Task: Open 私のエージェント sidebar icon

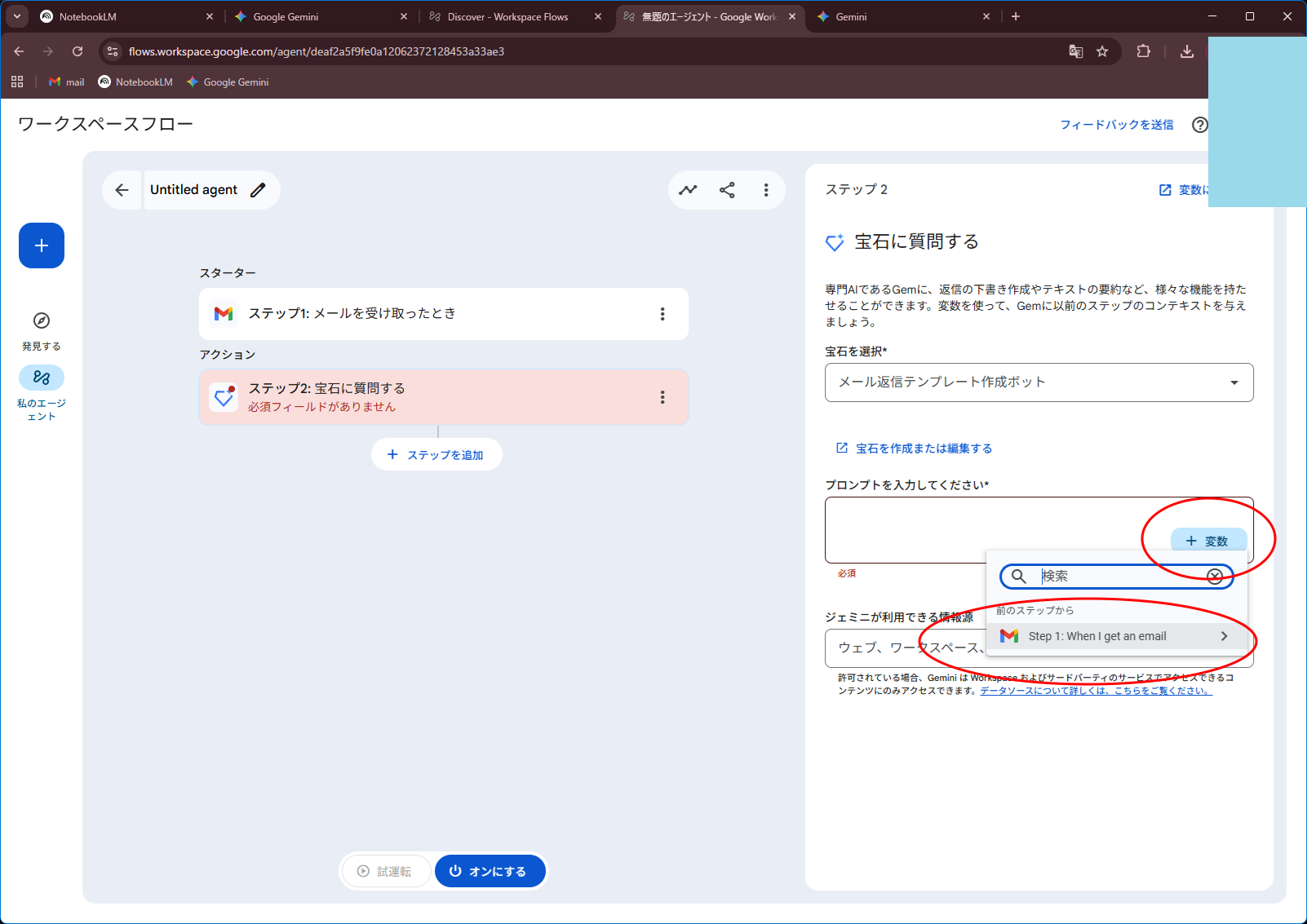Action: coord(42,378)
